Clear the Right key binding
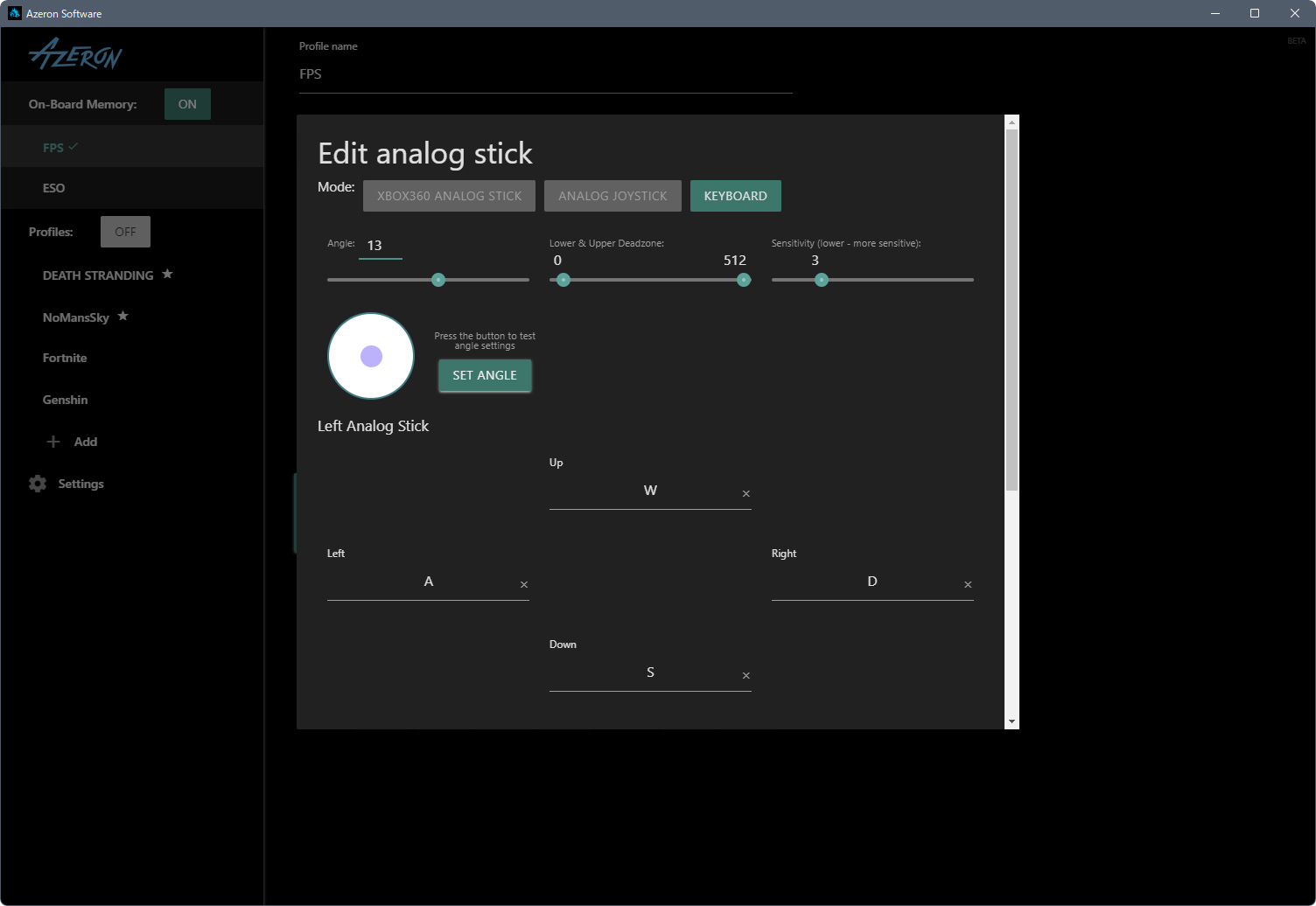The width and height of the screenshot is (1316, 906). point(968,585)
